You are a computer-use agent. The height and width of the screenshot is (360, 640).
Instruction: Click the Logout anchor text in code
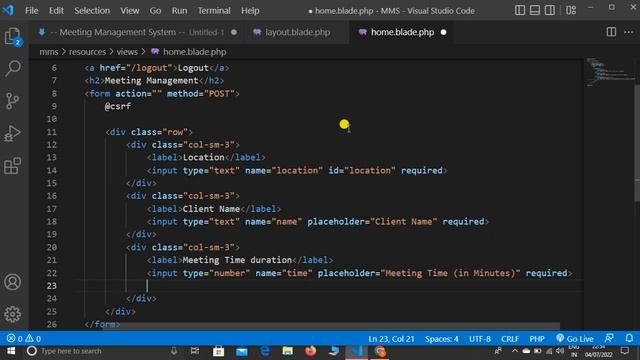193,68
